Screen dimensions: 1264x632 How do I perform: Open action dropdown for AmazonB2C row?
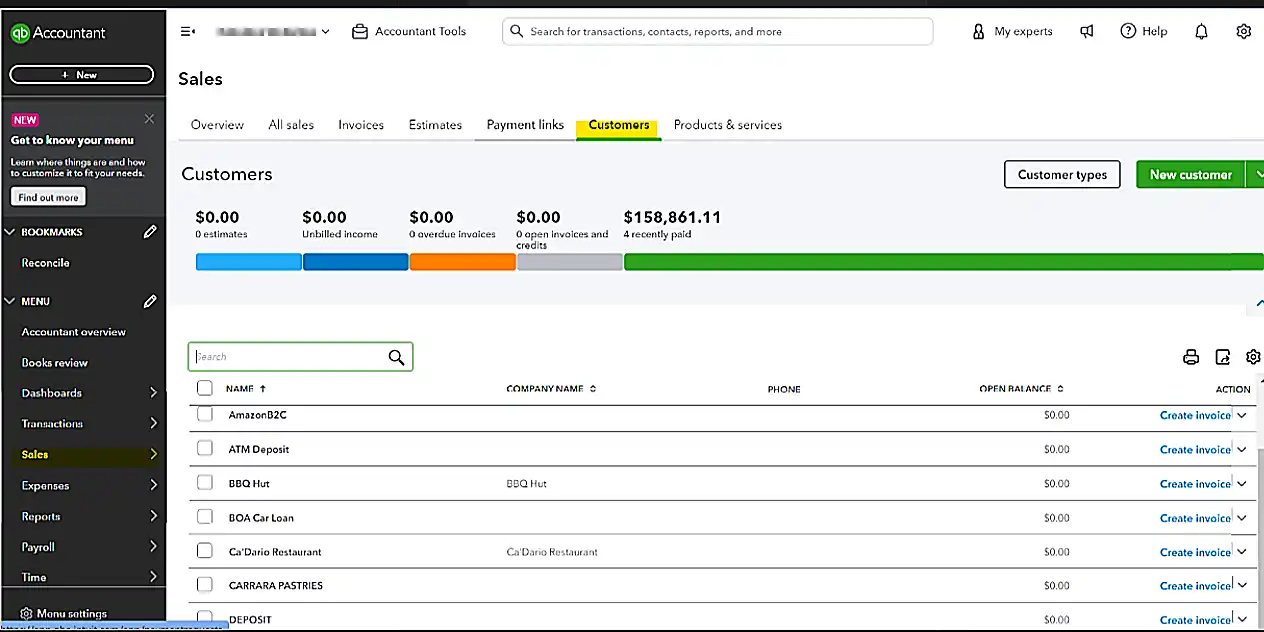(1242, 415)
